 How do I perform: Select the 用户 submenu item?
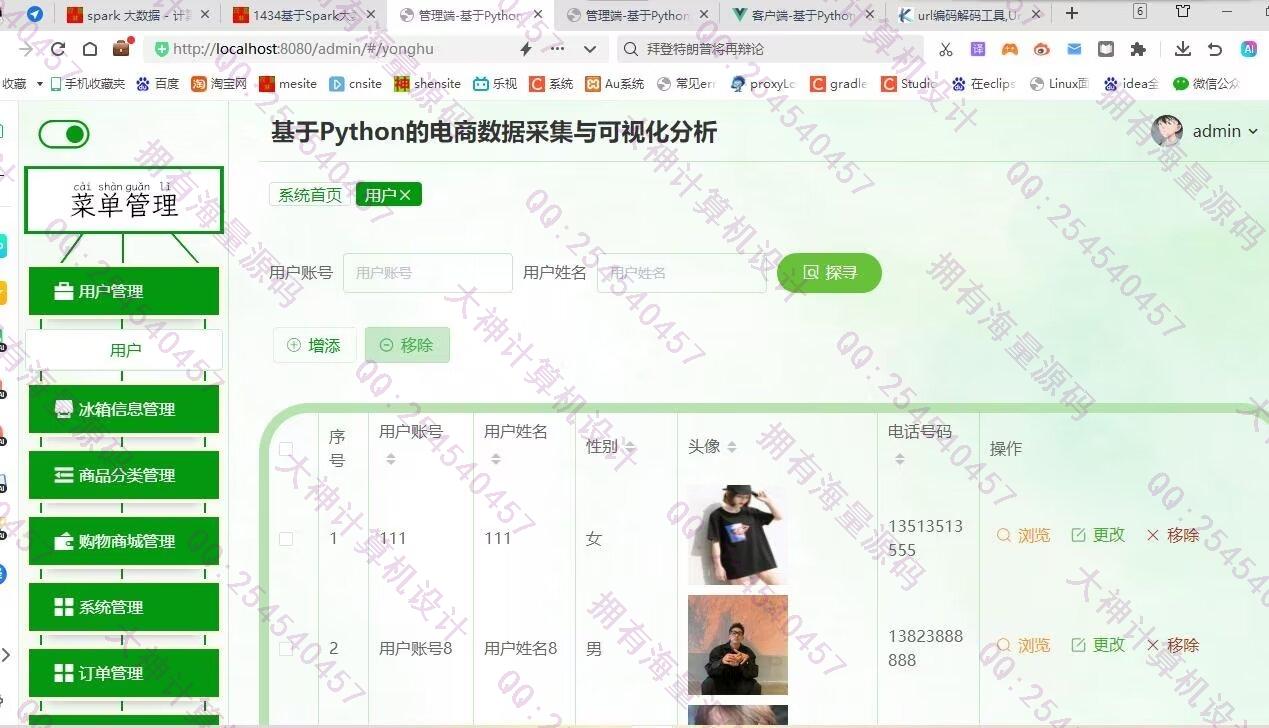coord(124,350)
